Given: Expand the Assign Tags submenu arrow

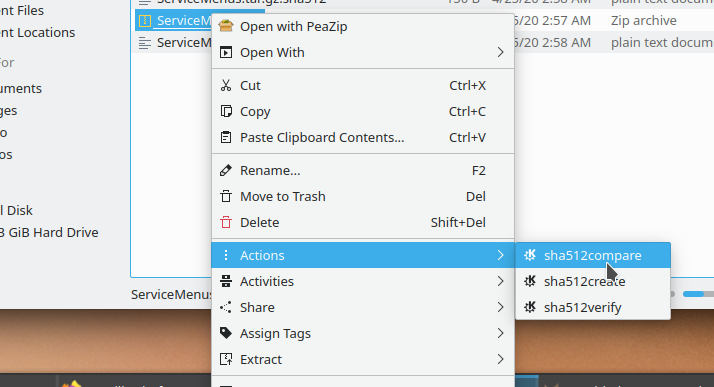Looking at the screenshot, I should pyautogui.click(x=500, y=333).
